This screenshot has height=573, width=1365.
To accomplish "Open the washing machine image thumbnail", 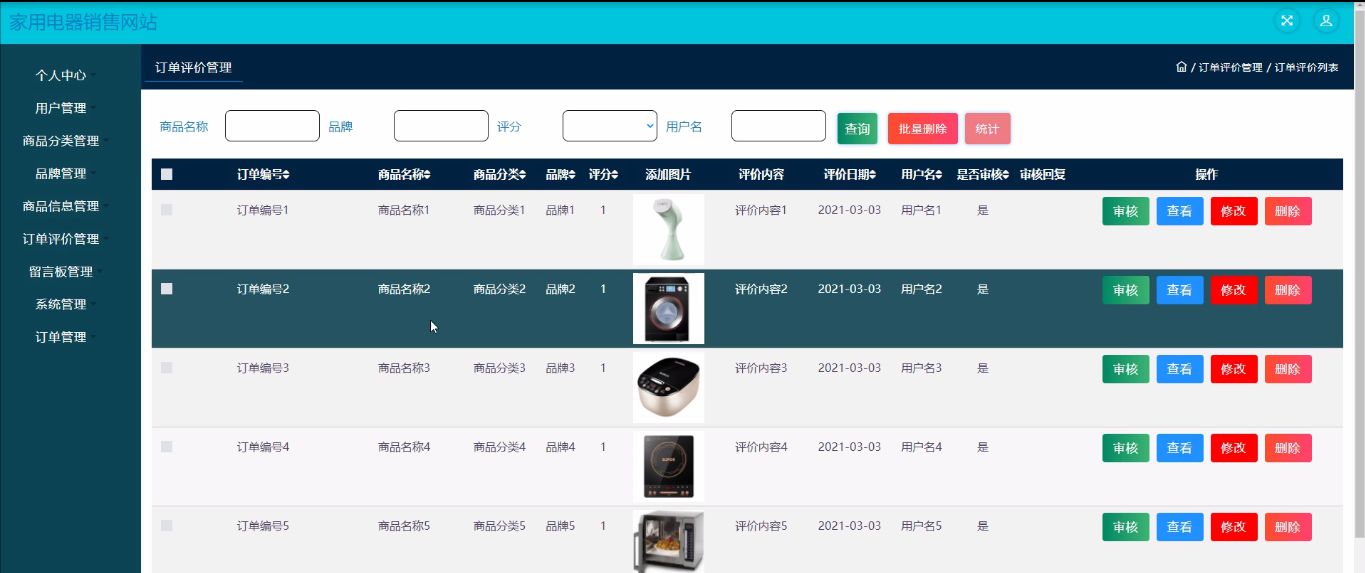I will click(668, 308).
